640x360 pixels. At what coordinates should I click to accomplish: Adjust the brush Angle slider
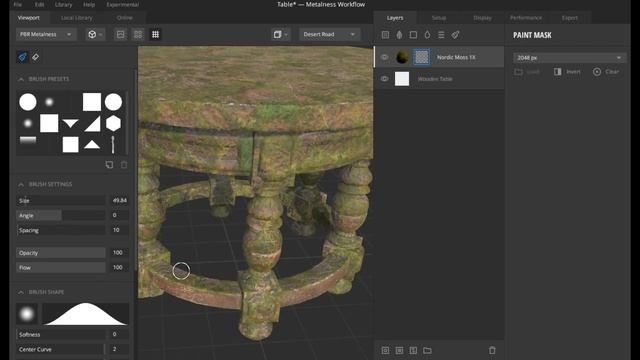click(61, 215)
